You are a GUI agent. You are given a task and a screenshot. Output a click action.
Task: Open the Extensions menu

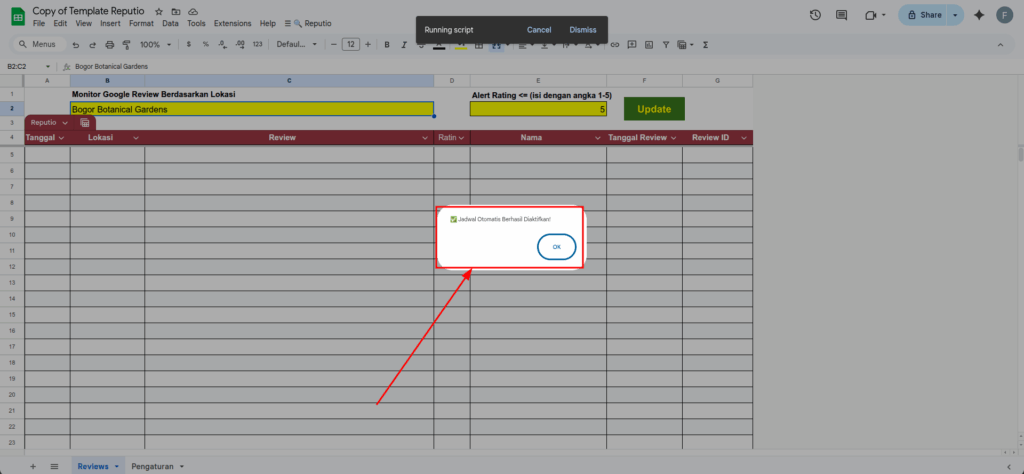click(232, 23)
